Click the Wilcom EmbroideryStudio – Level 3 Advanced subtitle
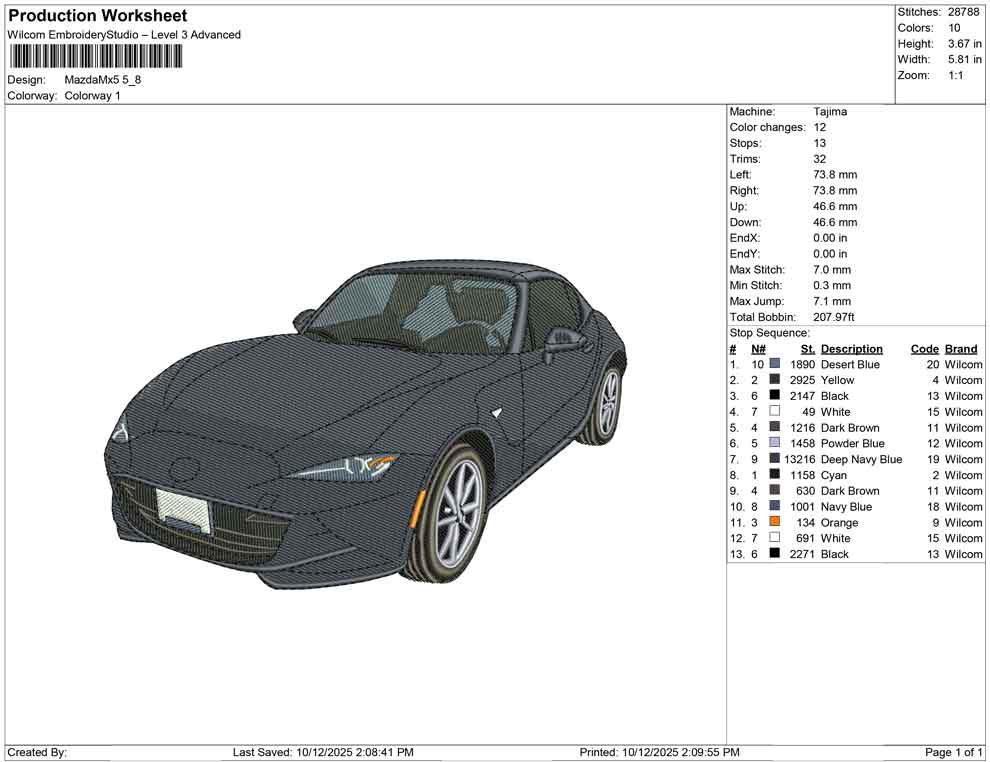This screenshot has height=762, width=990. (124, 35)
